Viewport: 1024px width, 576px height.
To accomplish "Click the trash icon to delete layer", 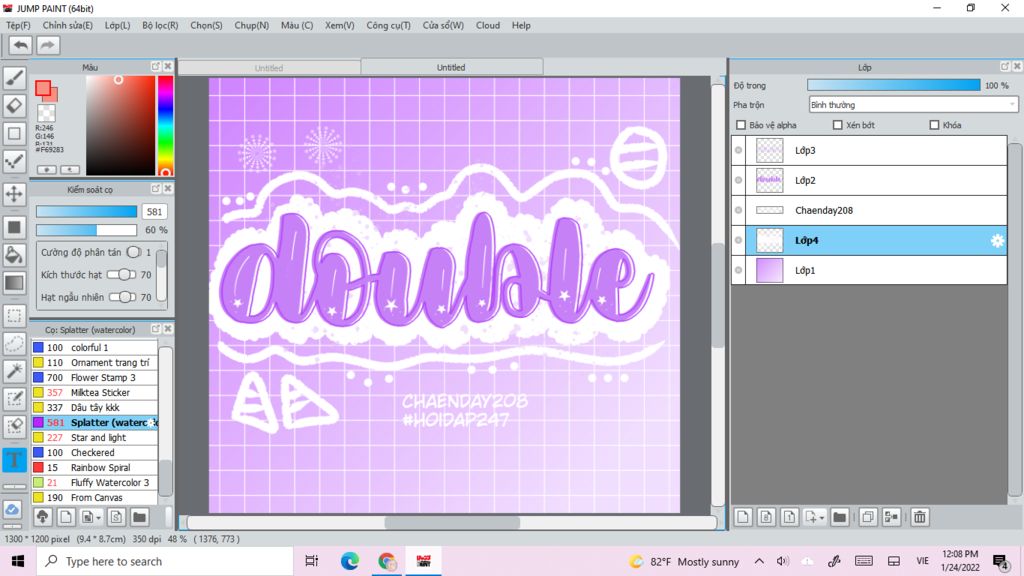I will pyautogui.click(x=920, y=517).
